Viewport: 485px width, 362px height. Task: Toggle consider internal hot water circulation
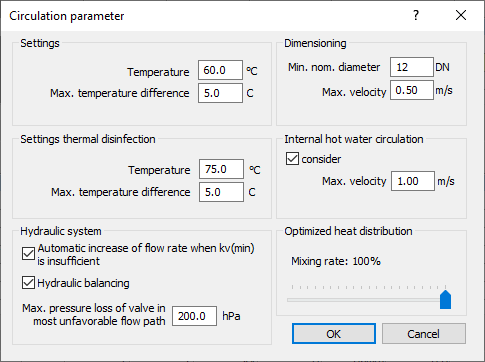click(292, 159)
